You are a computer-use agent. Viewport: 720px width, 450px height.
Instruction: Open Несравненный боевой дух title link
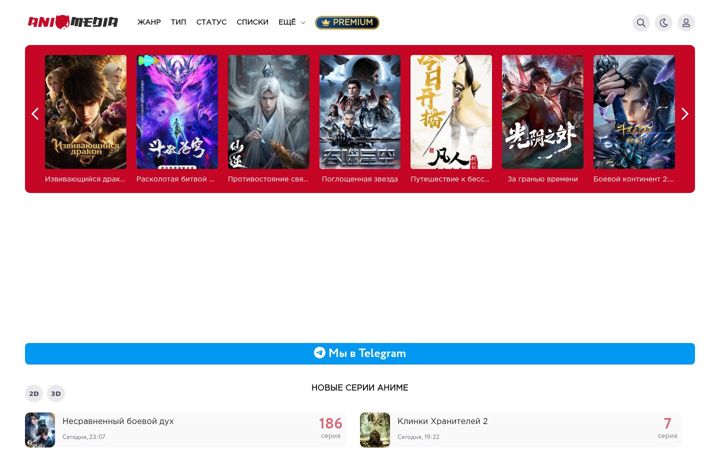(118, 421)
